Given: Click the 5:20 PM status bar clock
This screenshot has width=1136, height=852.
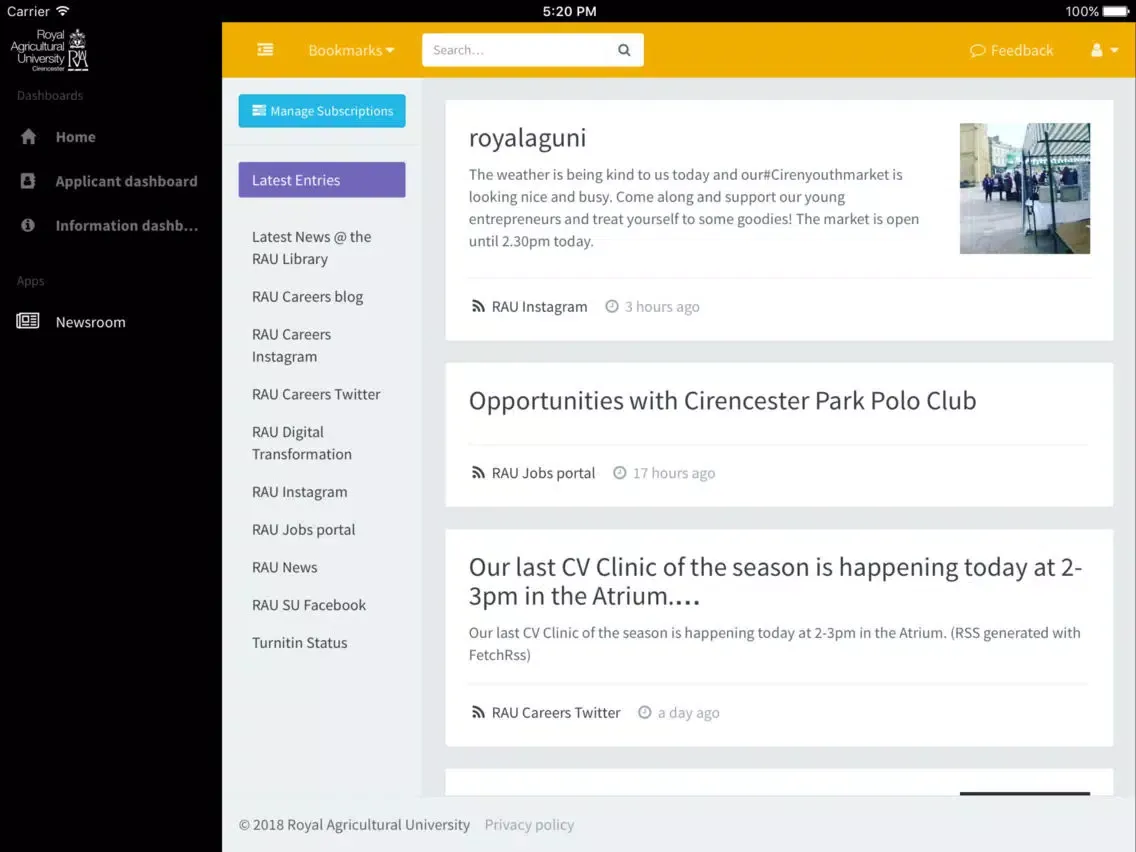Looking at the screenshot, I should point(569,11).
